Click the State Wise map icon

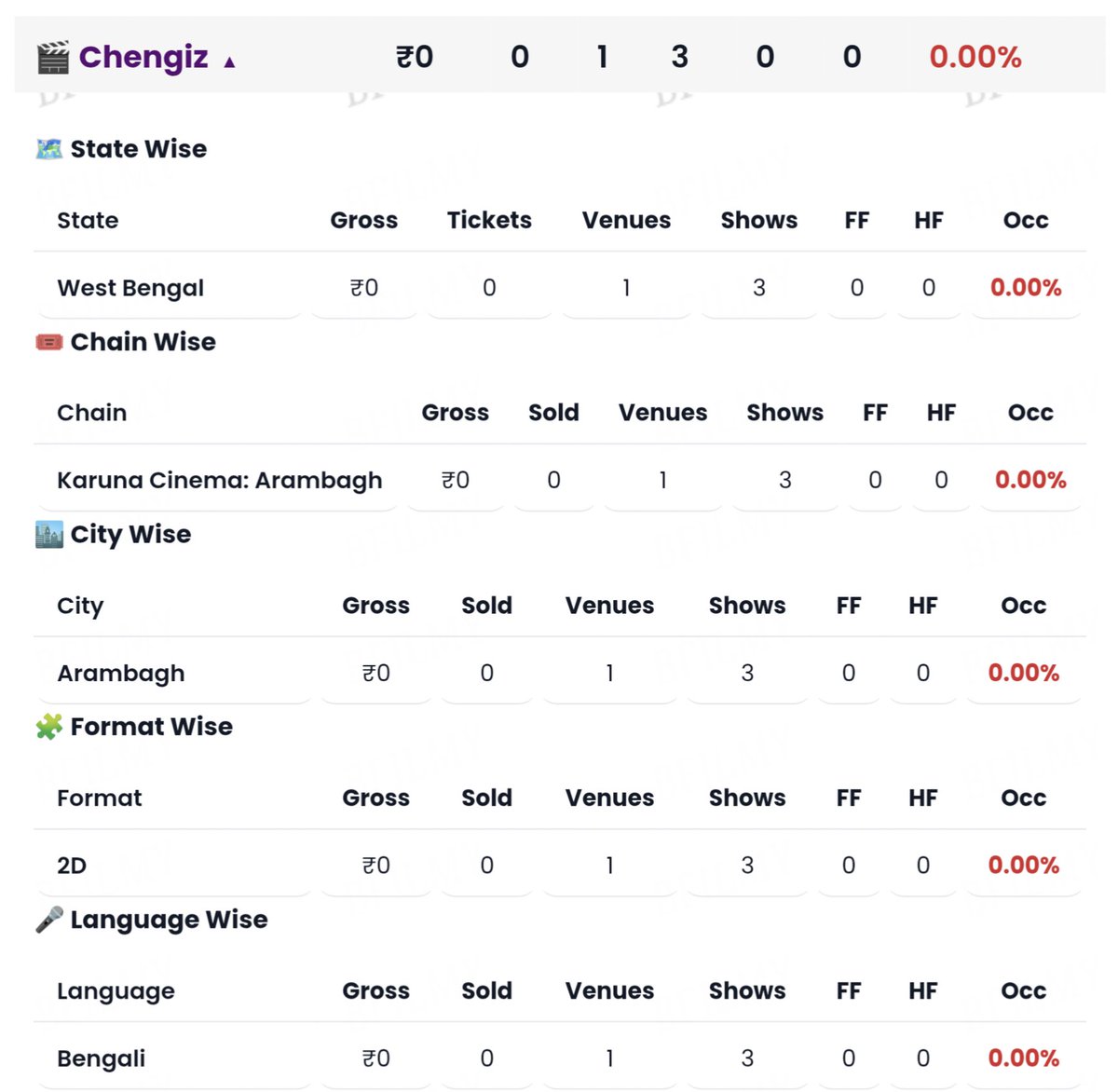48,149
